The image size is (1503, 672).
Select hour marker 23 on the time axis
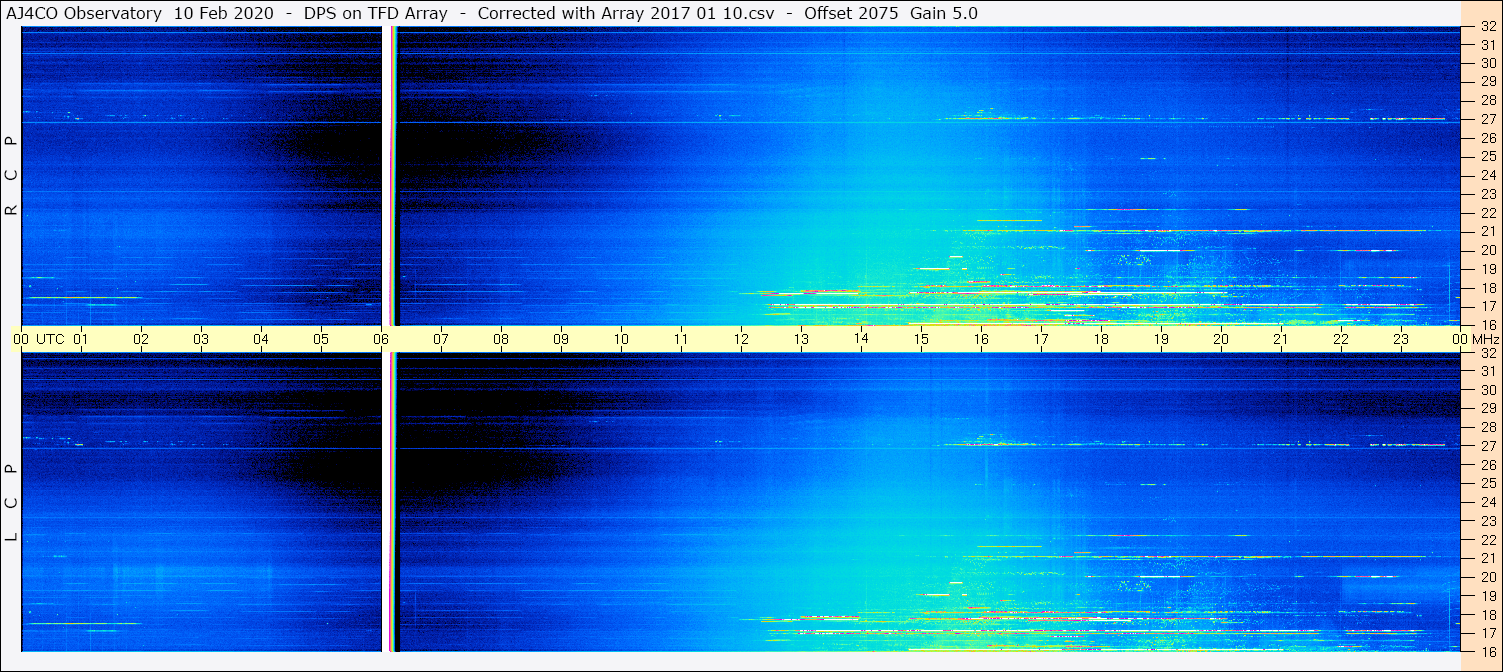[1401, 339]
